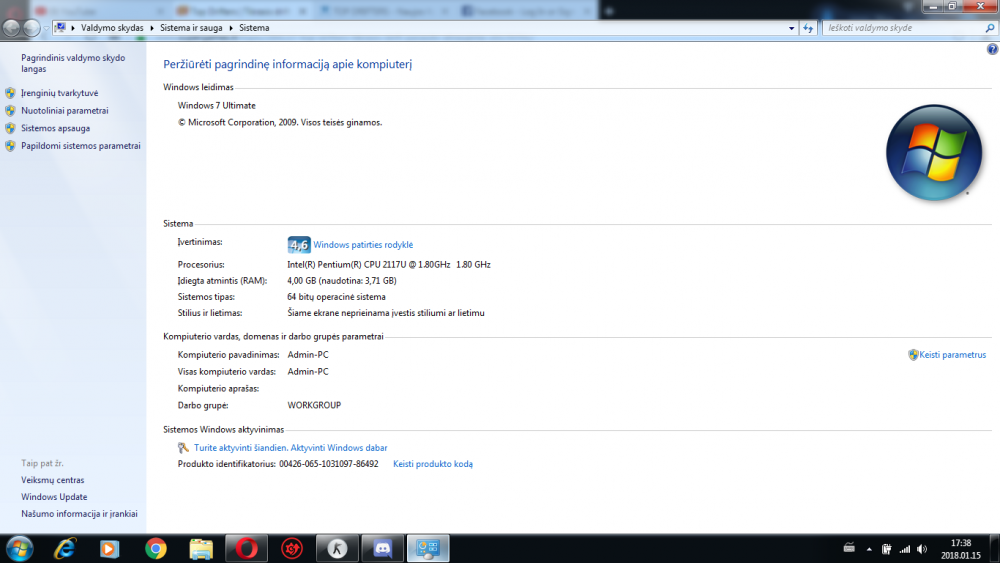Click the power plug tray icon
This screenshot has height=563, width=1000.
(886, 549)
